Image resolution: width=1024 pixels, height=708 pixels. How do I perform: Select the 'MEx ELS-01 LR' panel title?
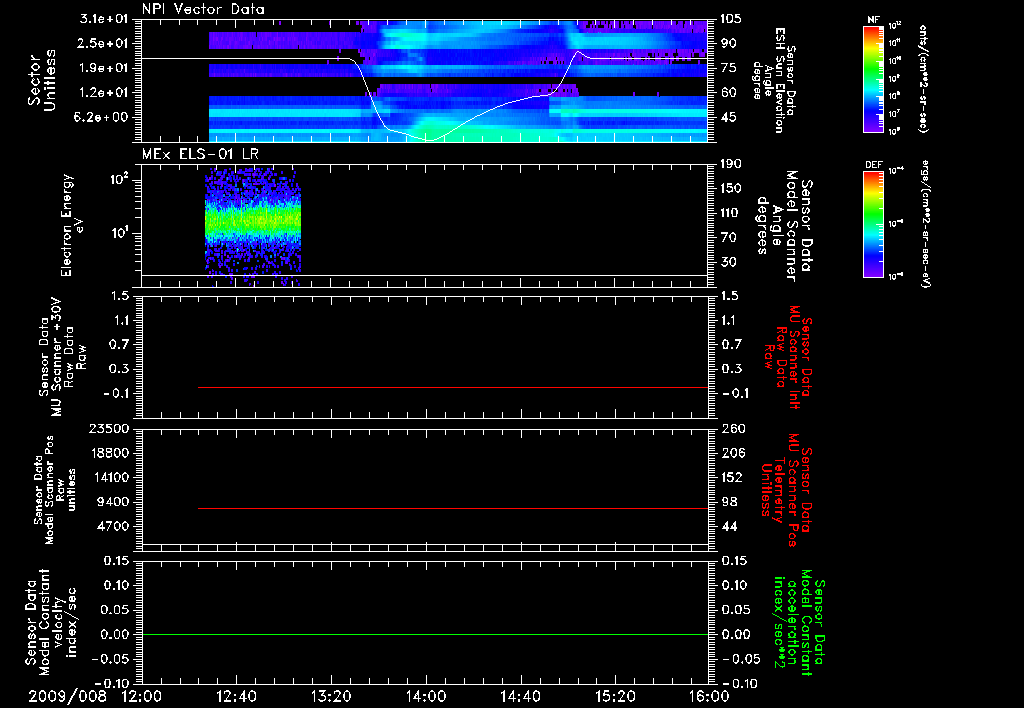pos(200,154)
